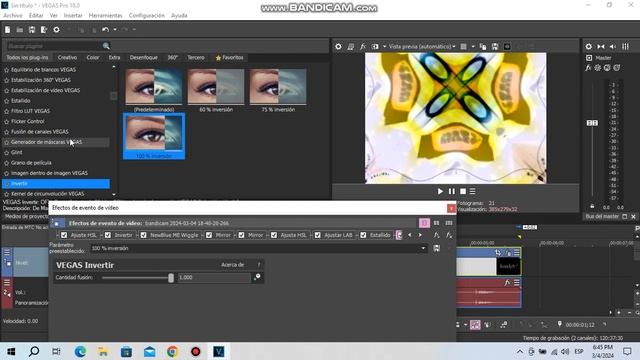This screenshot has height=360, width=640.
Task: Click the Stop button under preview
Action: (463, 191)
